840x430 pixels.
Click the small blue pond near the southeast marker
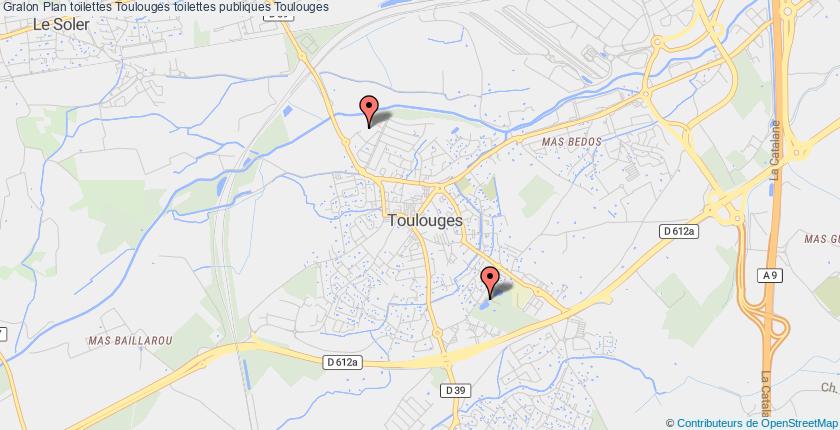[x=484, y=305]
